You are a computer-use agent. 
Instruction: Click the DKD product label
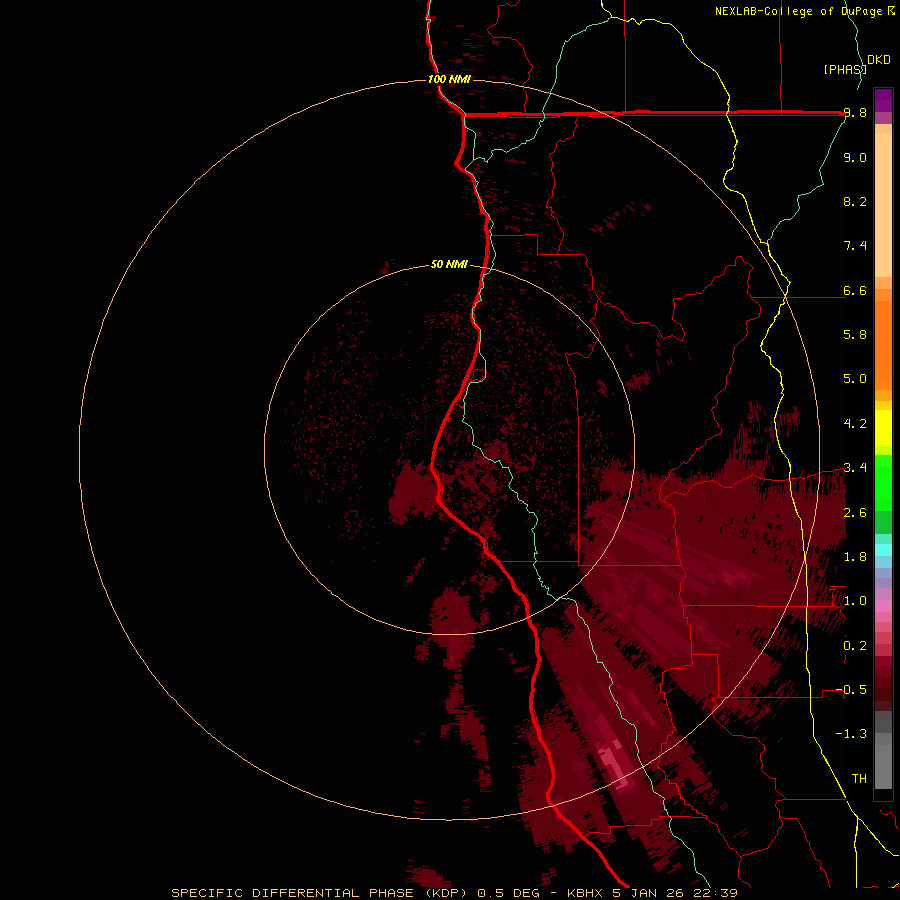[879, 60]
